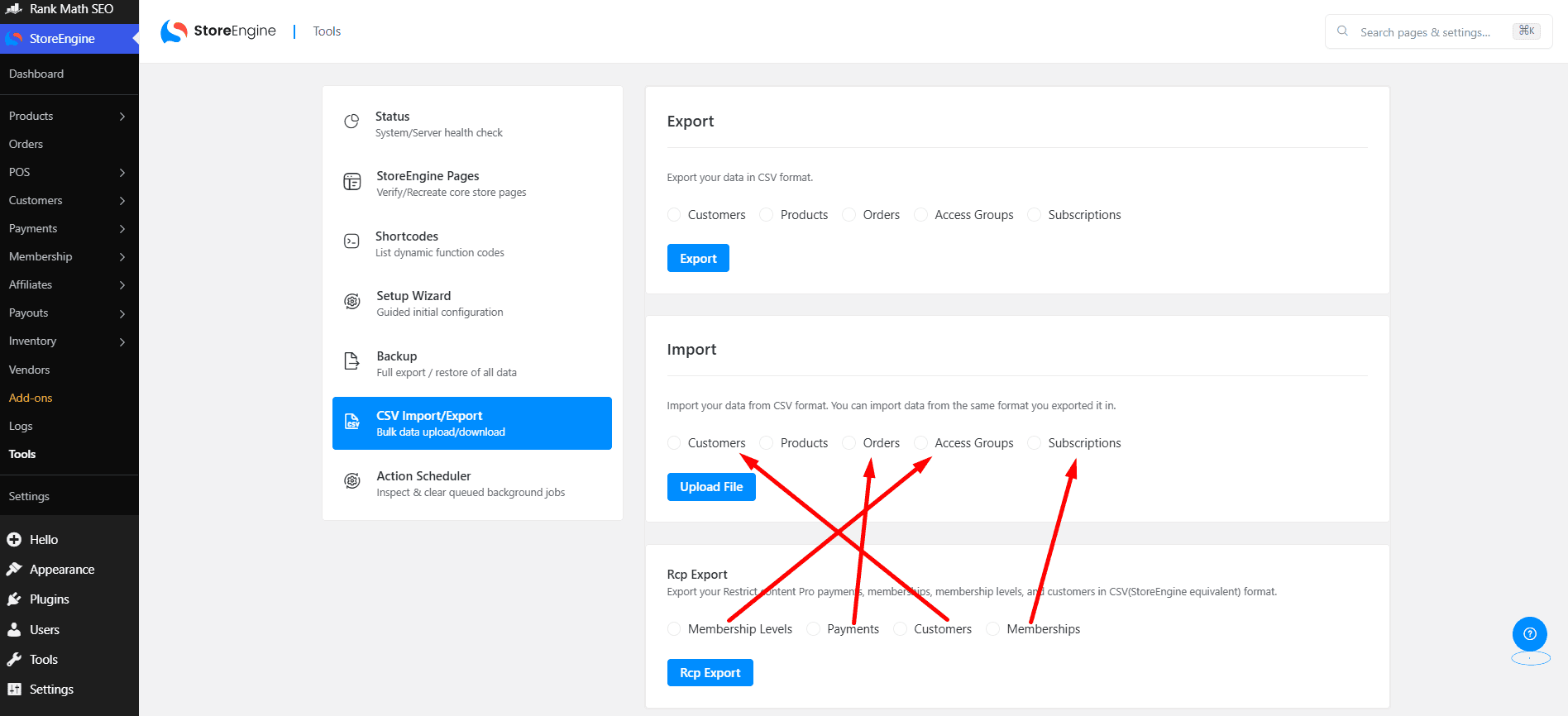
Task: Click the WordPress Tools wrench icon
Action: (14, 660)
